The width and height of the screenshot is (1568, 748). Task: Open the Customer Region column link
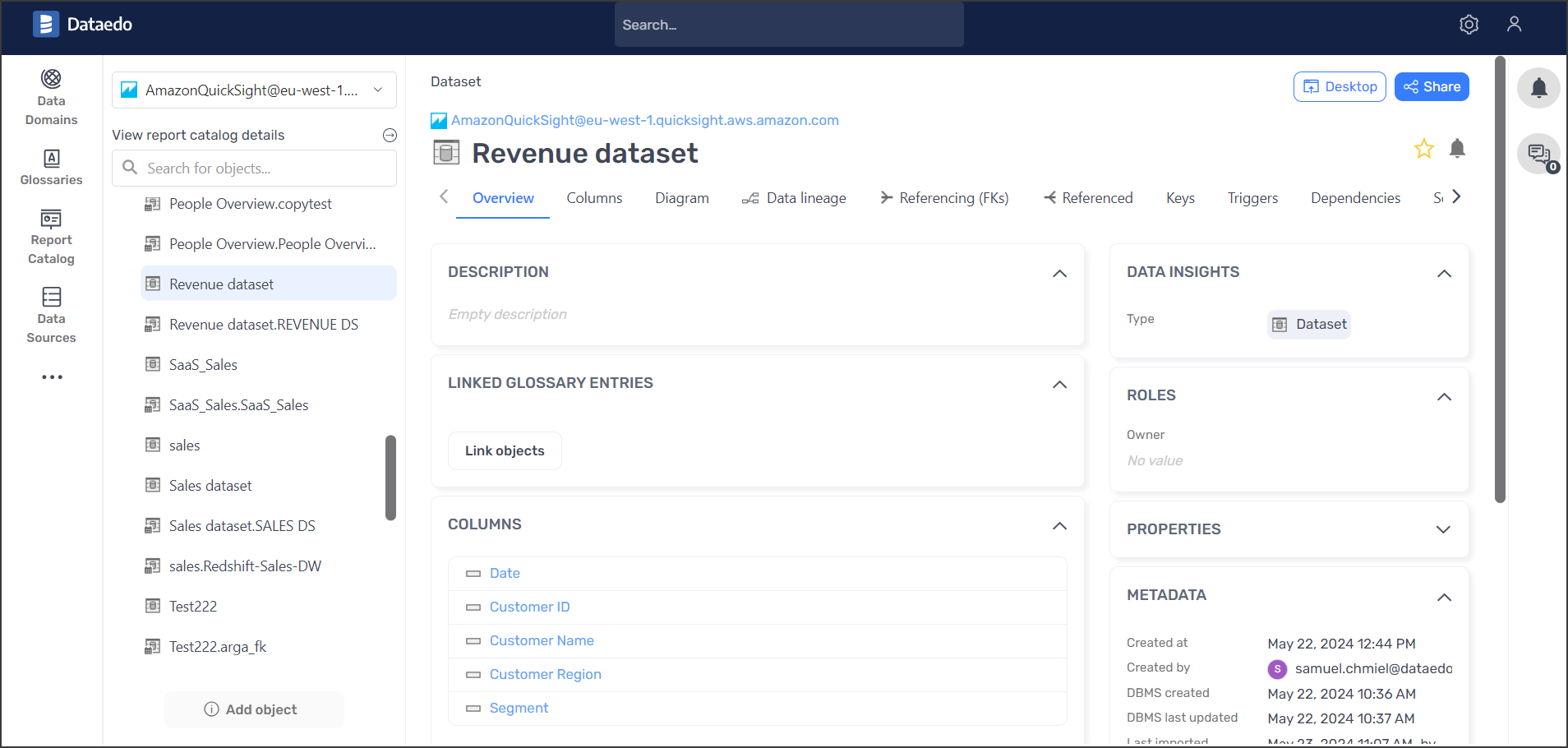(546, 675)
